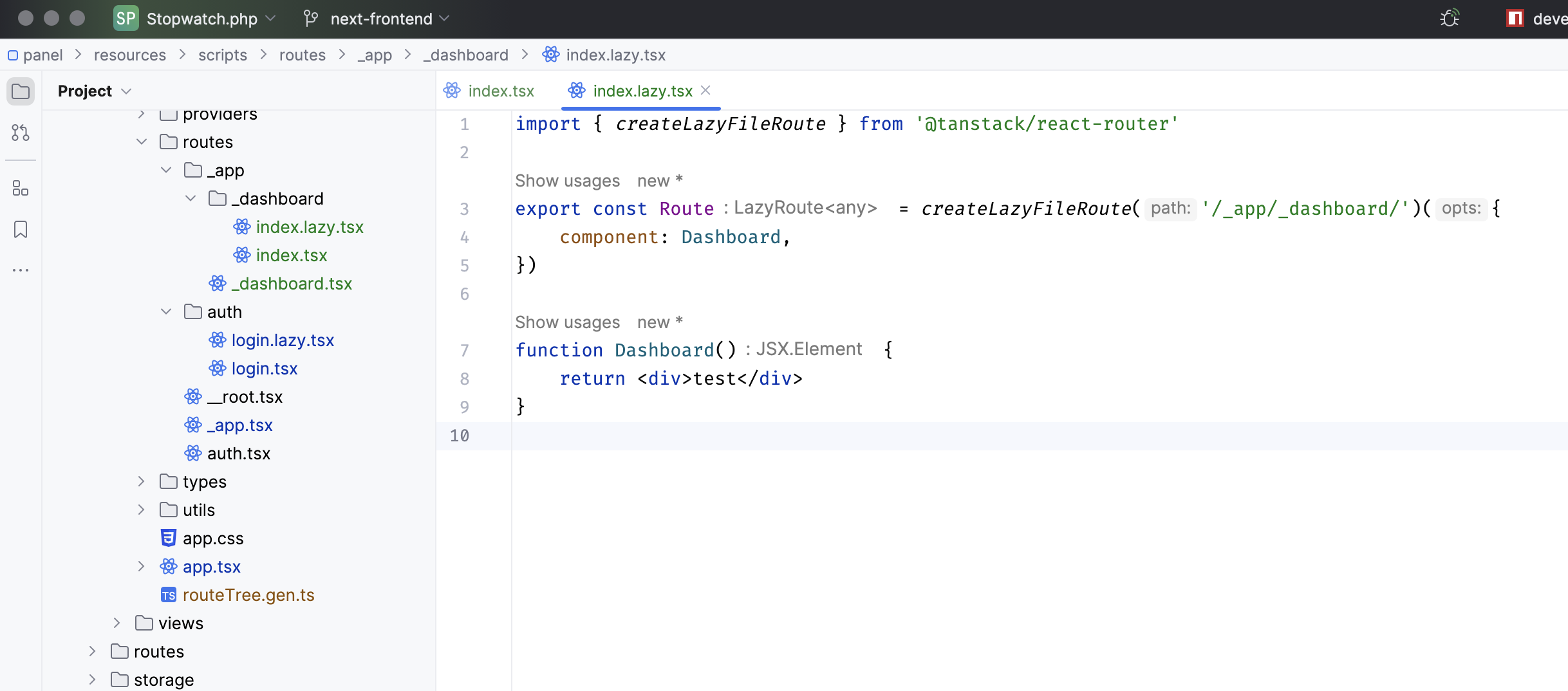Collapse the auth folder

point(166,311)
